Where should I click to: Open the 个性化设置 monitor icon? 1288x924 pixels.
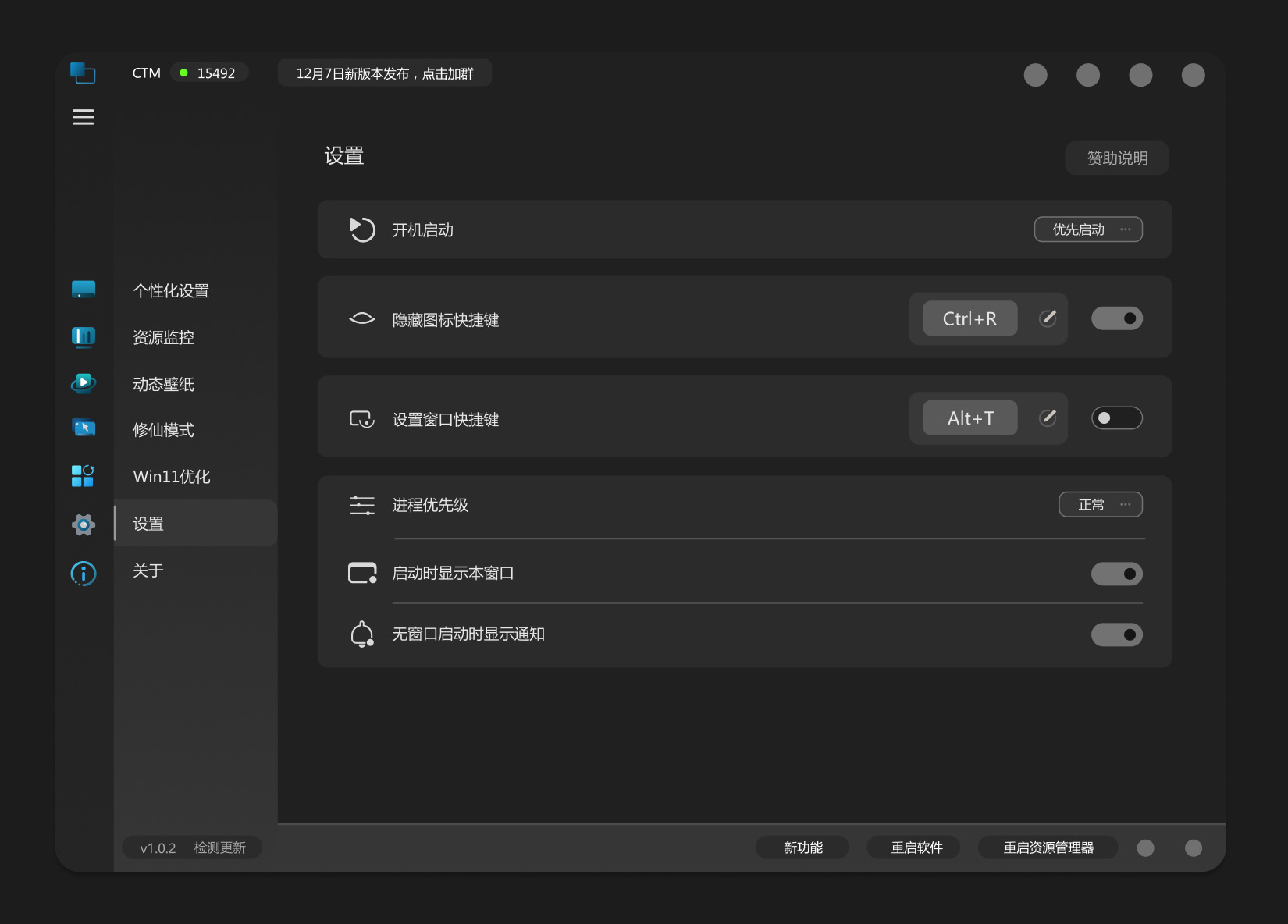[84, 290]
